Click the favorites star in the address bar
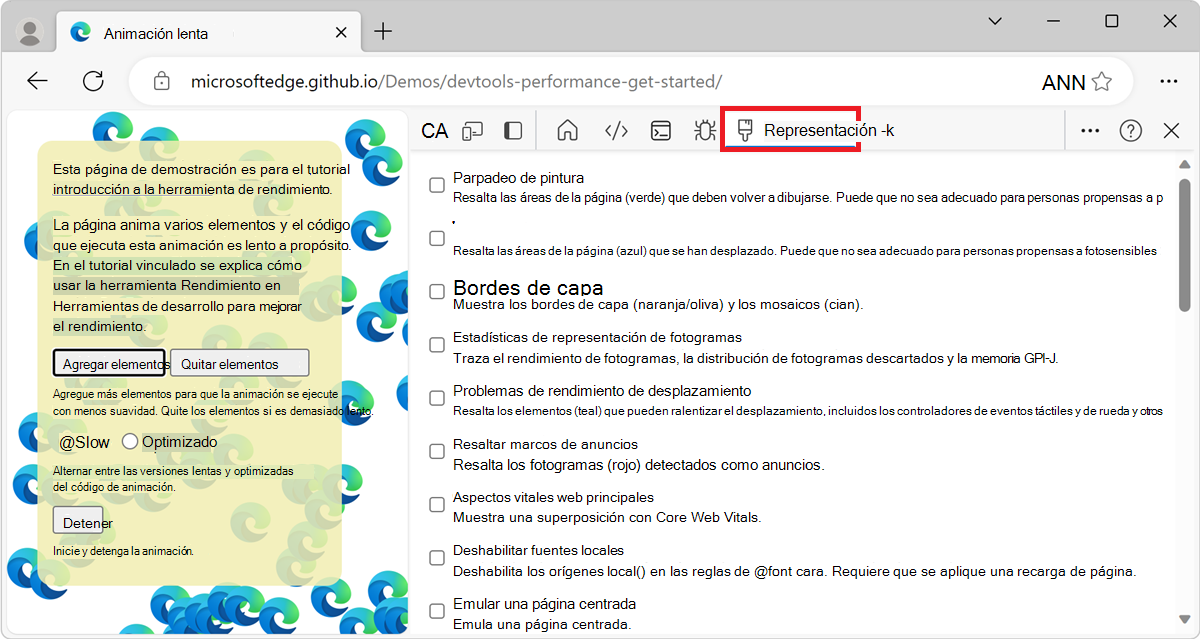This screenshot has width=1200, height=639. 1103,81
